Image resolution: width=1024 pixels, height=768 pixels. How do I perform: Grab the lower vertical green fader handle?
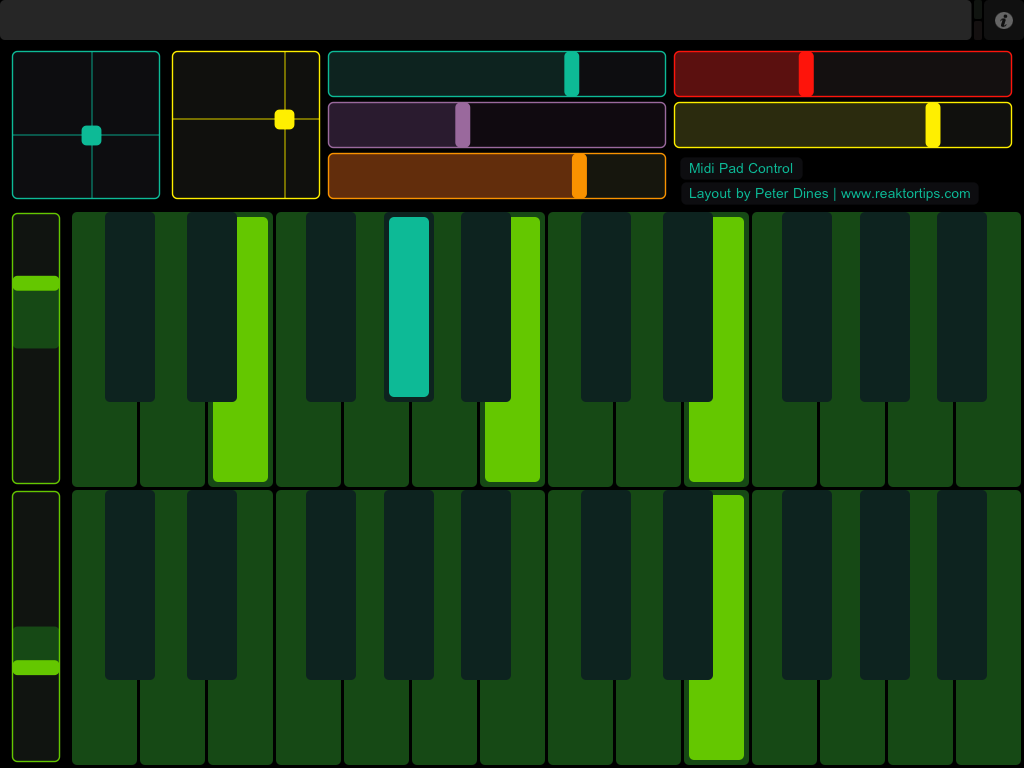(x=36, y=667)
